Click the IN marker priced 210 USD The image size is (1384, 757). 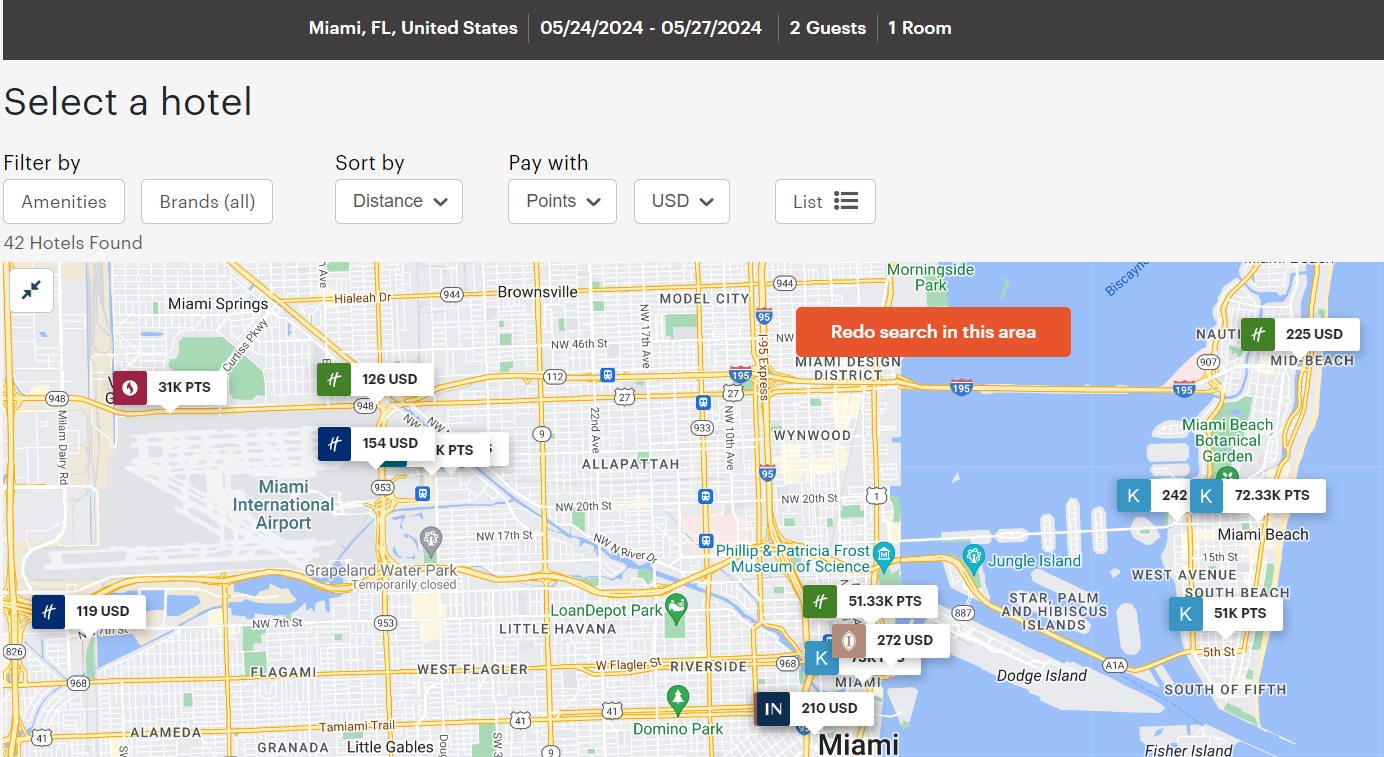tap(813, 708)
